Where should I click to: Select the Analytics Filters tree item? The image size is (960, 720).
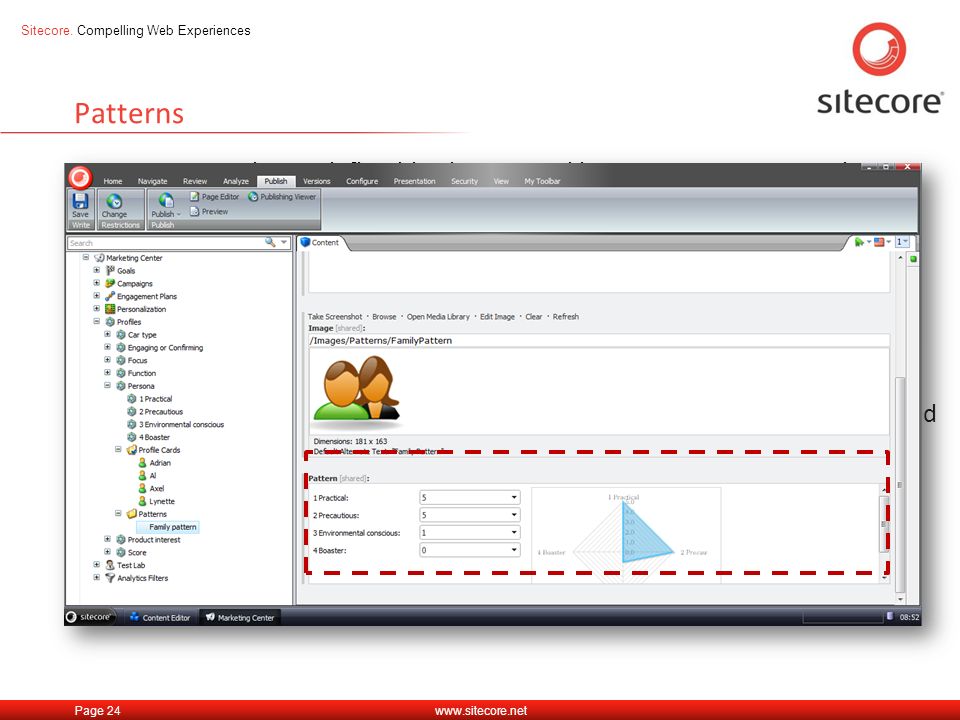point(137,578)
